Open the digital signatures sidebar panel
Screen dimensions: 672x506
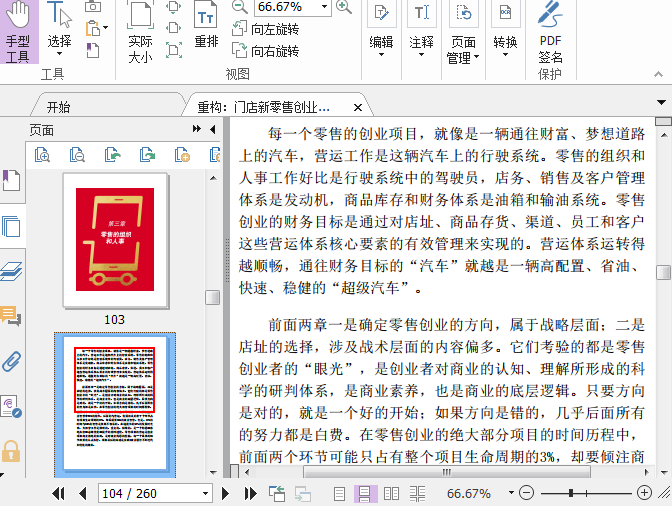pos(11,407)
